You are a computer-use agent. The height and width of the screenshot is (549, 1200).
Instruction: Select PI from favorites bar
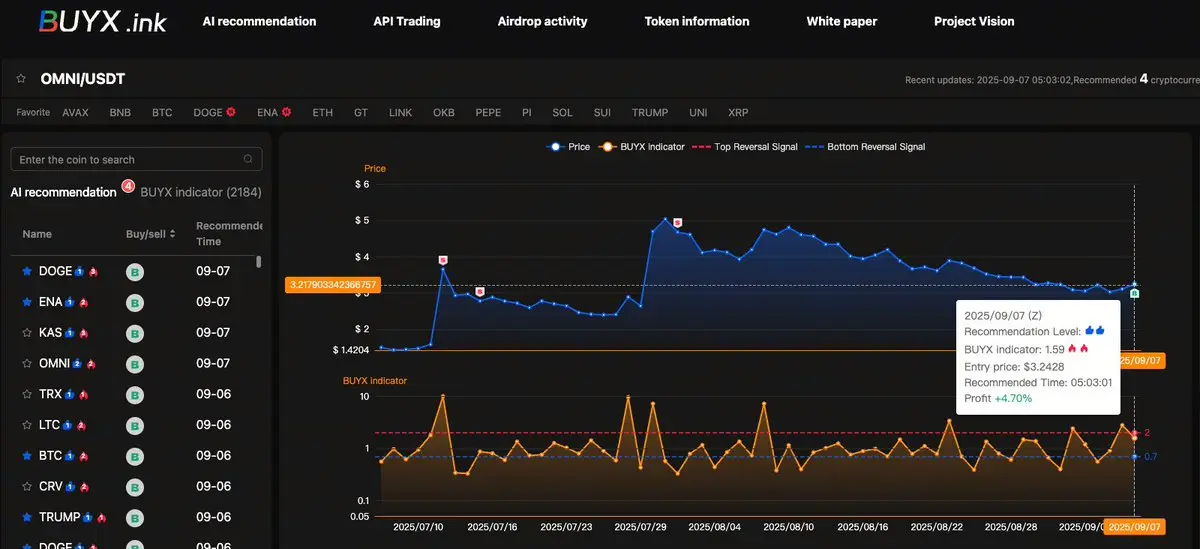(x=527, y=113)
